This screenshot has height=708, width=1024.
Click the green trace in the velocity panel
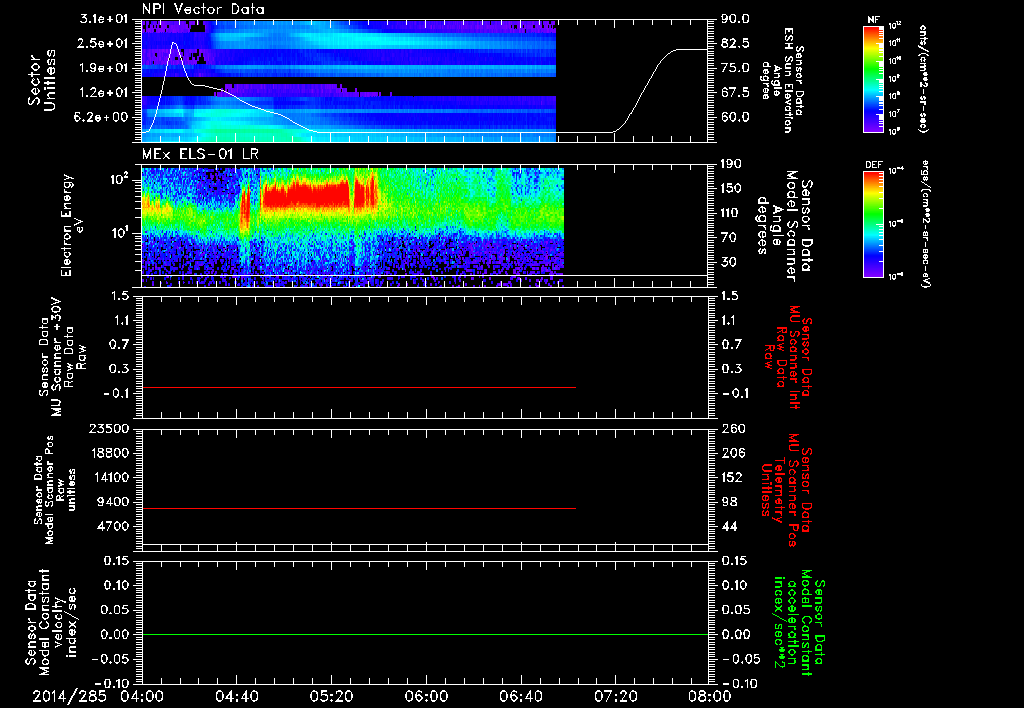[425, 634]
